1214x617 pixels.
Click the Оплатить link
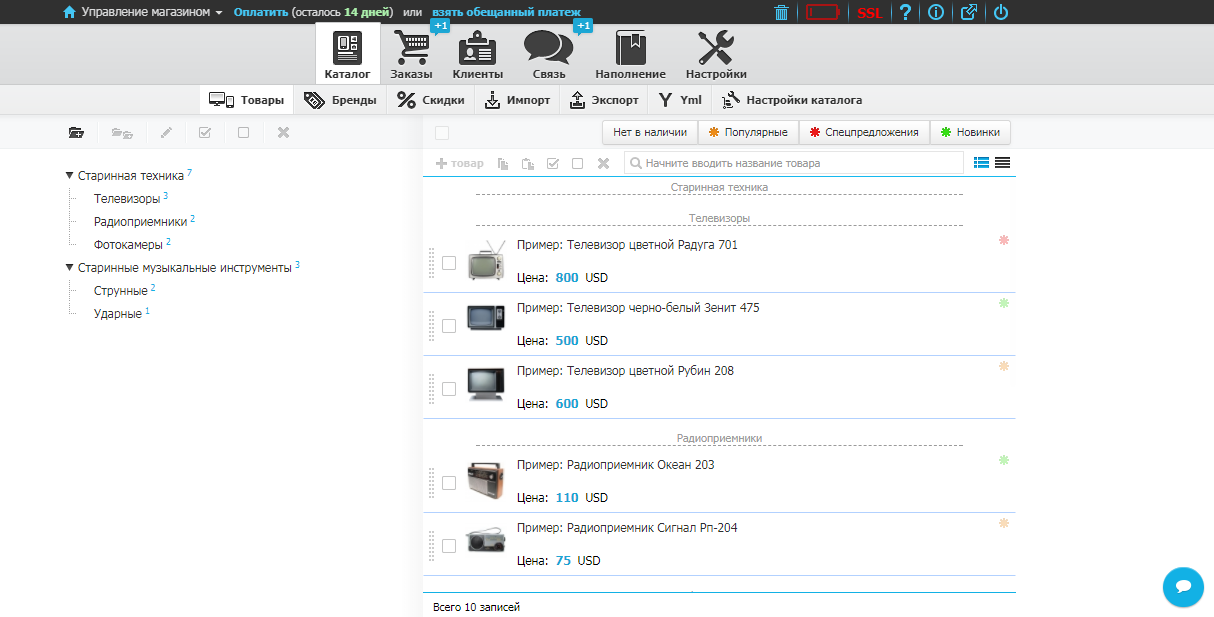260,12
